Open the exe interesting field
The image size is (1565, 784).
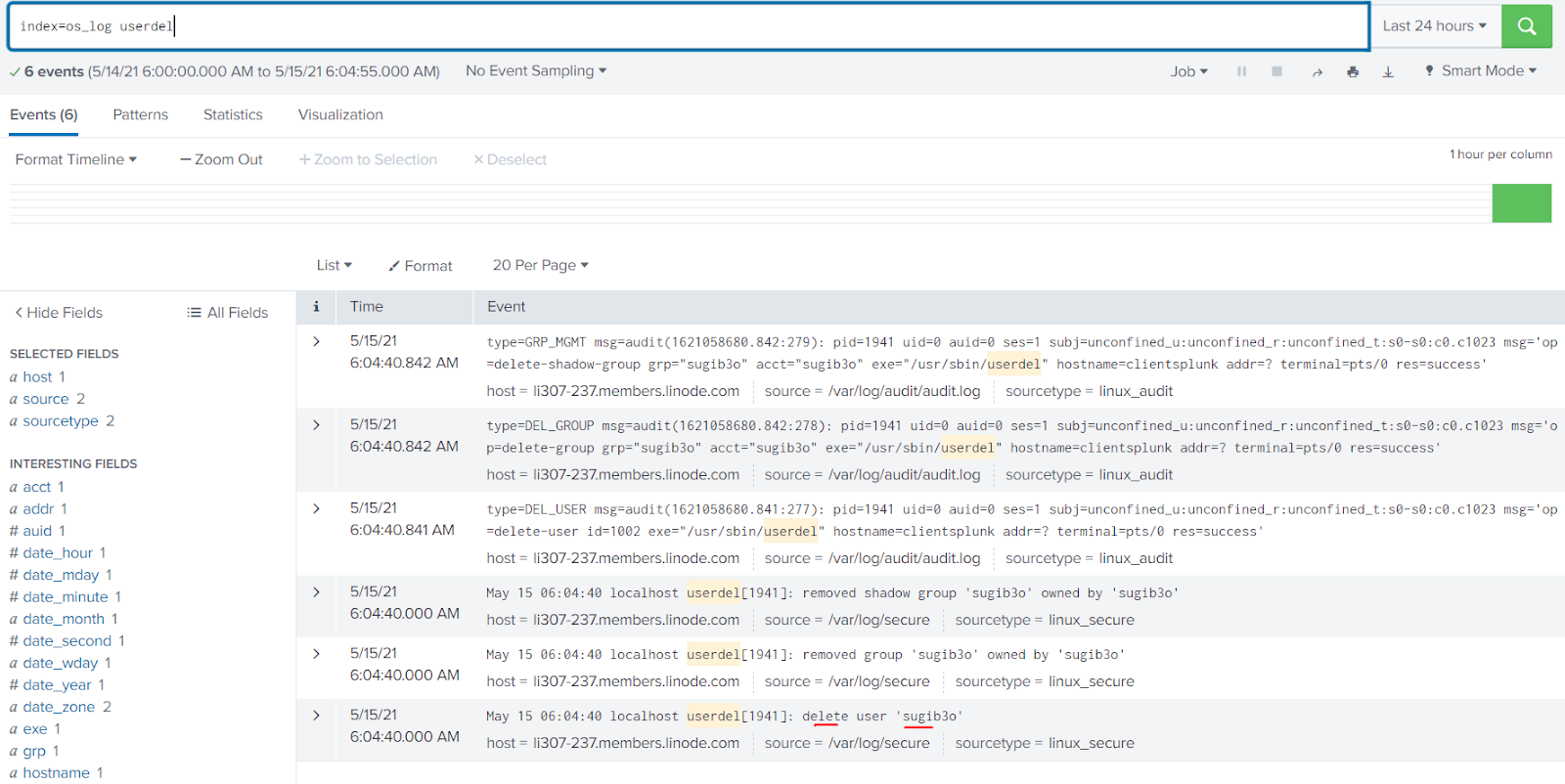[35, 728]
